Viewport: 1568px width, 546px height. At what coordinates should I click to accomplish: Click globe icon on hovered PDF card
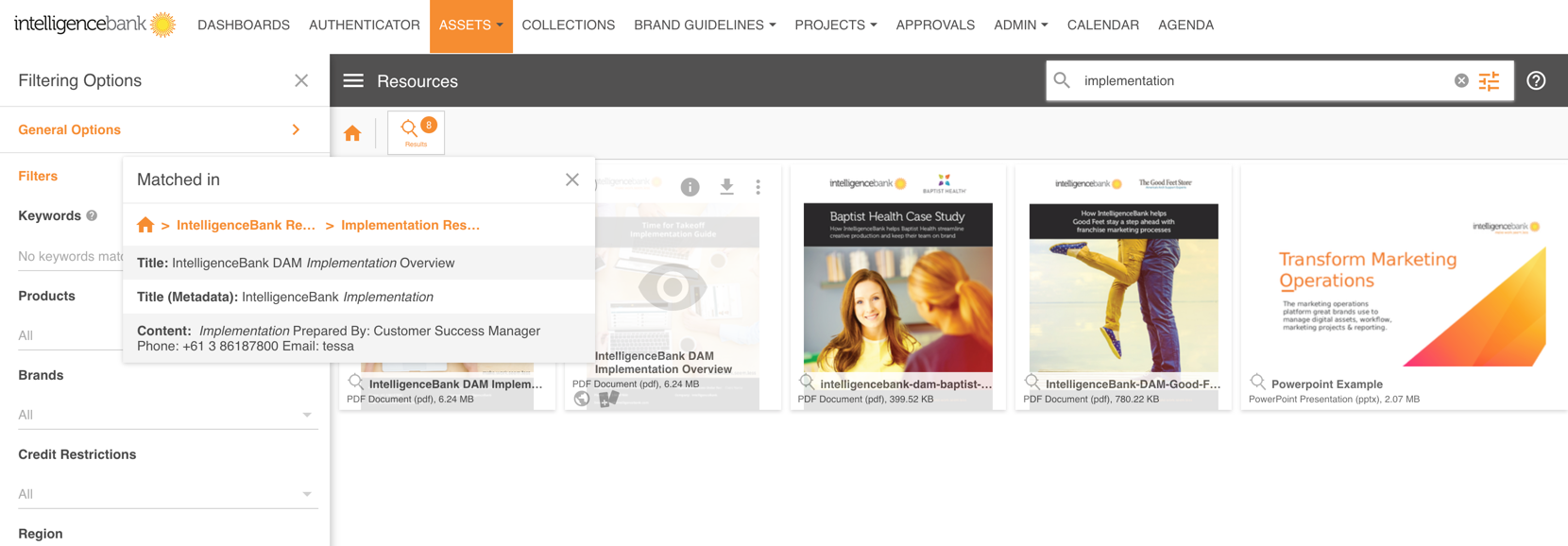point(582,399)
